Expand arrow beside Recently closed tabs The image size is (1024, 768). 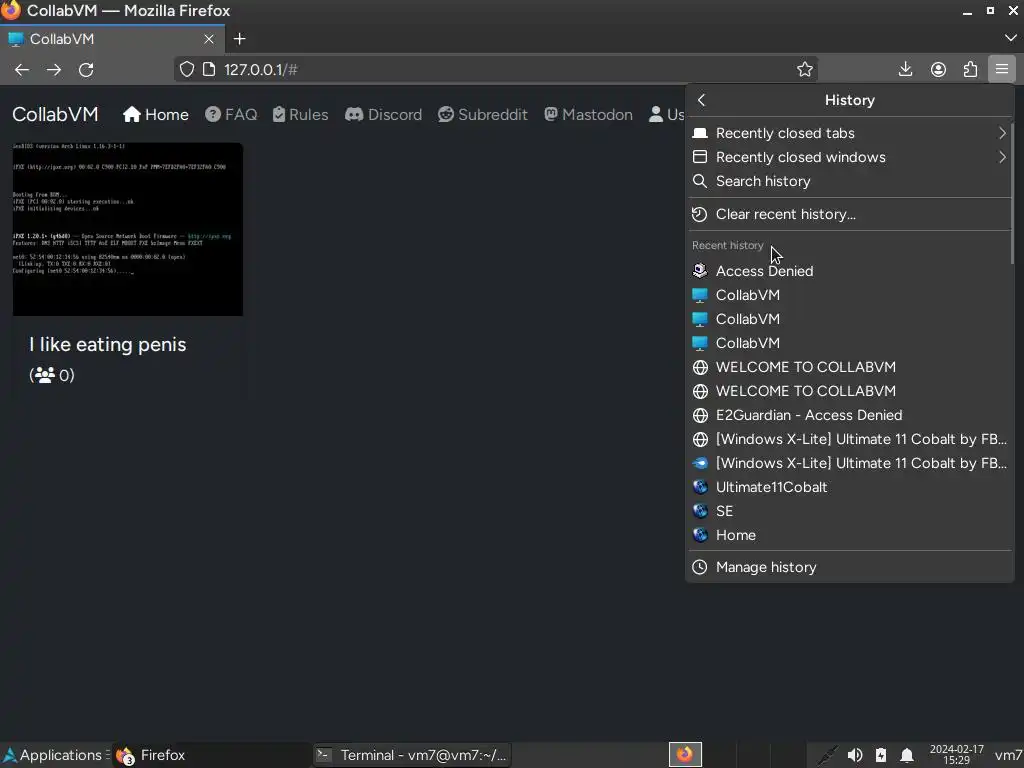pos(1002,133)
